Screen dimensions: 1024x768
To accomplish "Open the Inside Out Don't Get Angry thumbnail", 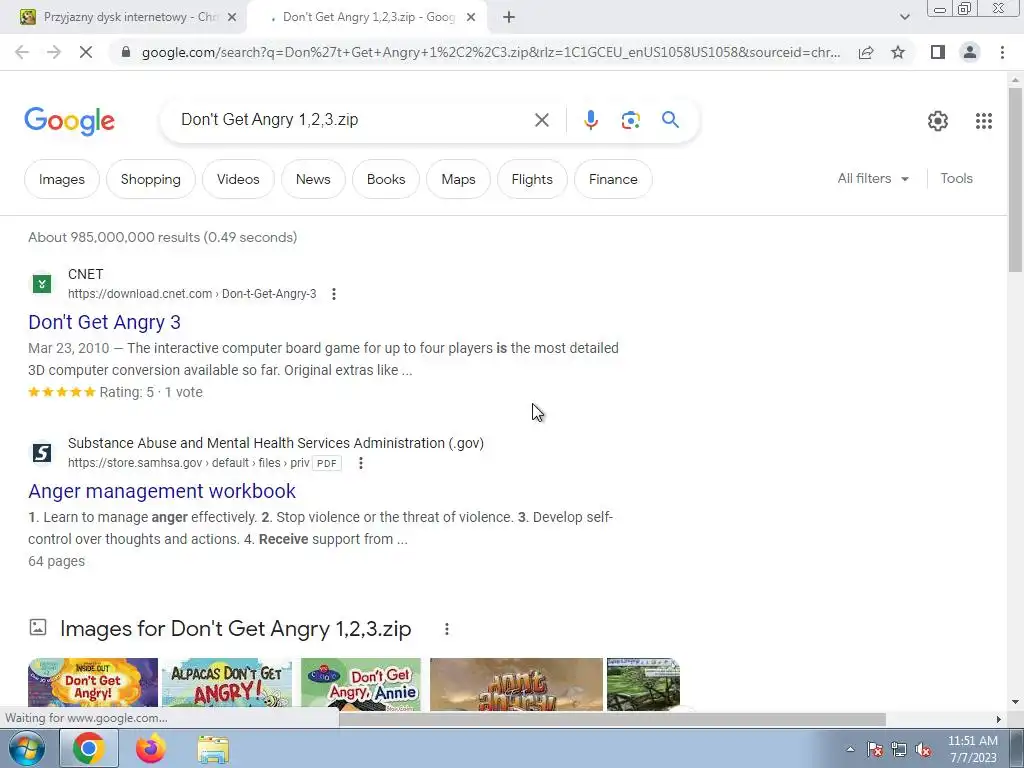I will (93, 684).
